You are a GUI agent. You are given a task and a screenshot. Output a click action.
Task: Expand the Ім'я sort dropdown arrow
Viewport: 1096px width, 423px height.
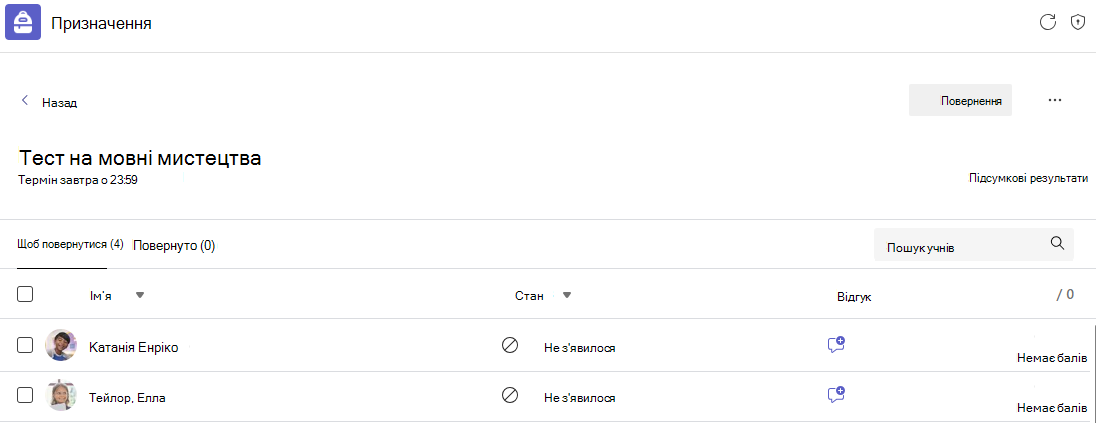(140, 295)
